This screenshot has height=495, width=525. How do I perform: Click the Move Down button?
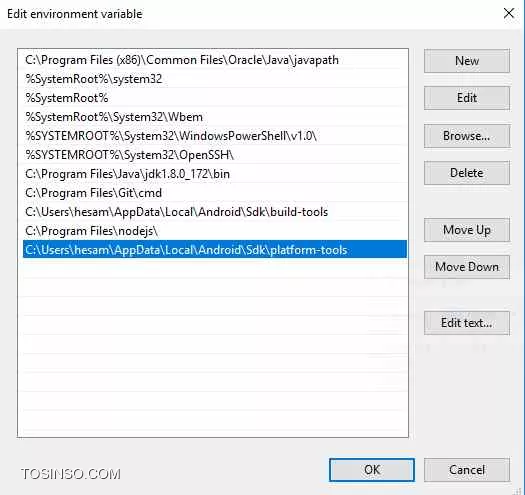(x=467, y=267)
